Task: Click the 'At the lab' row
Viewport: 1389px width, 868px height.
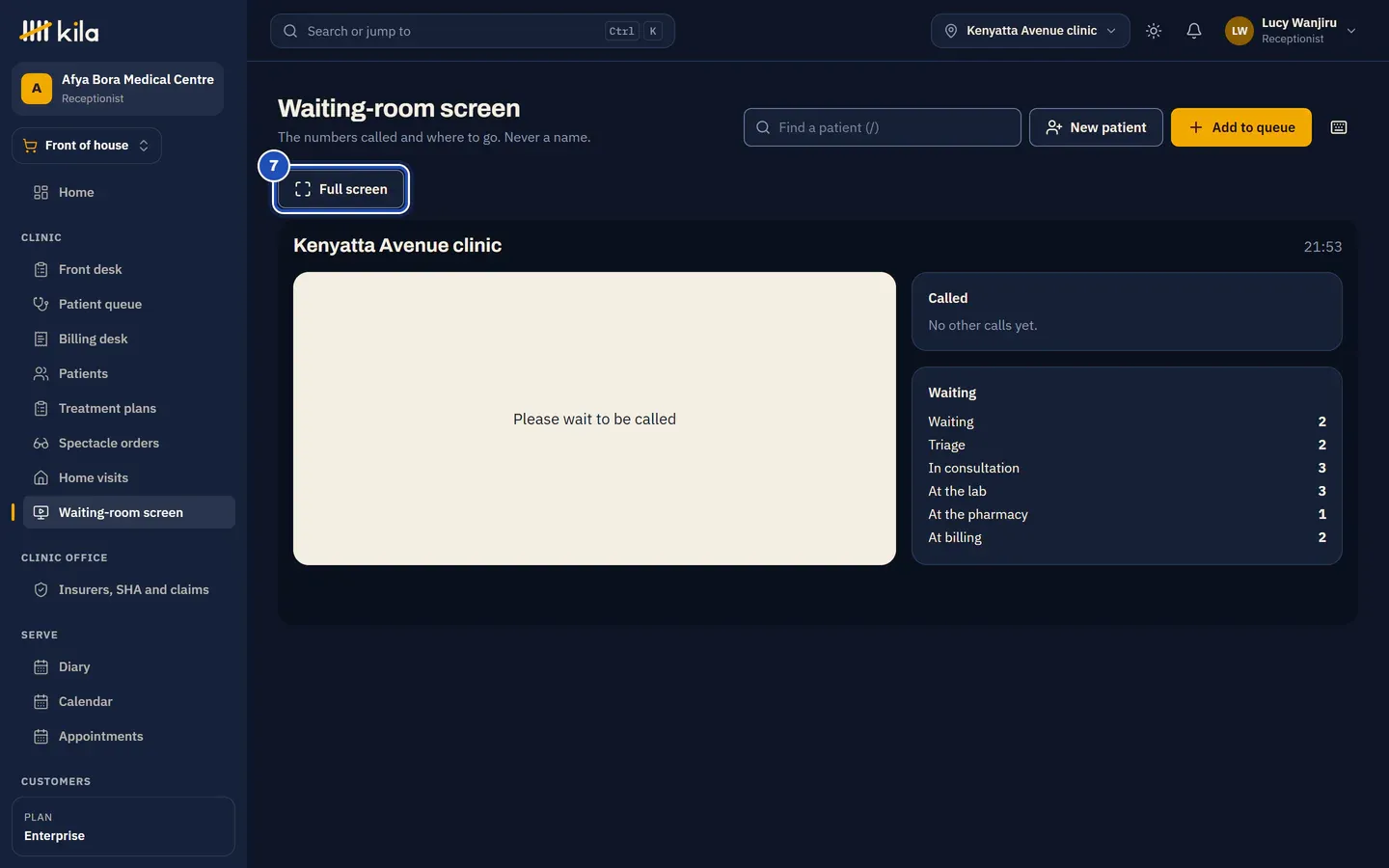Action: pyautogui.click(x=1127, y=491)
